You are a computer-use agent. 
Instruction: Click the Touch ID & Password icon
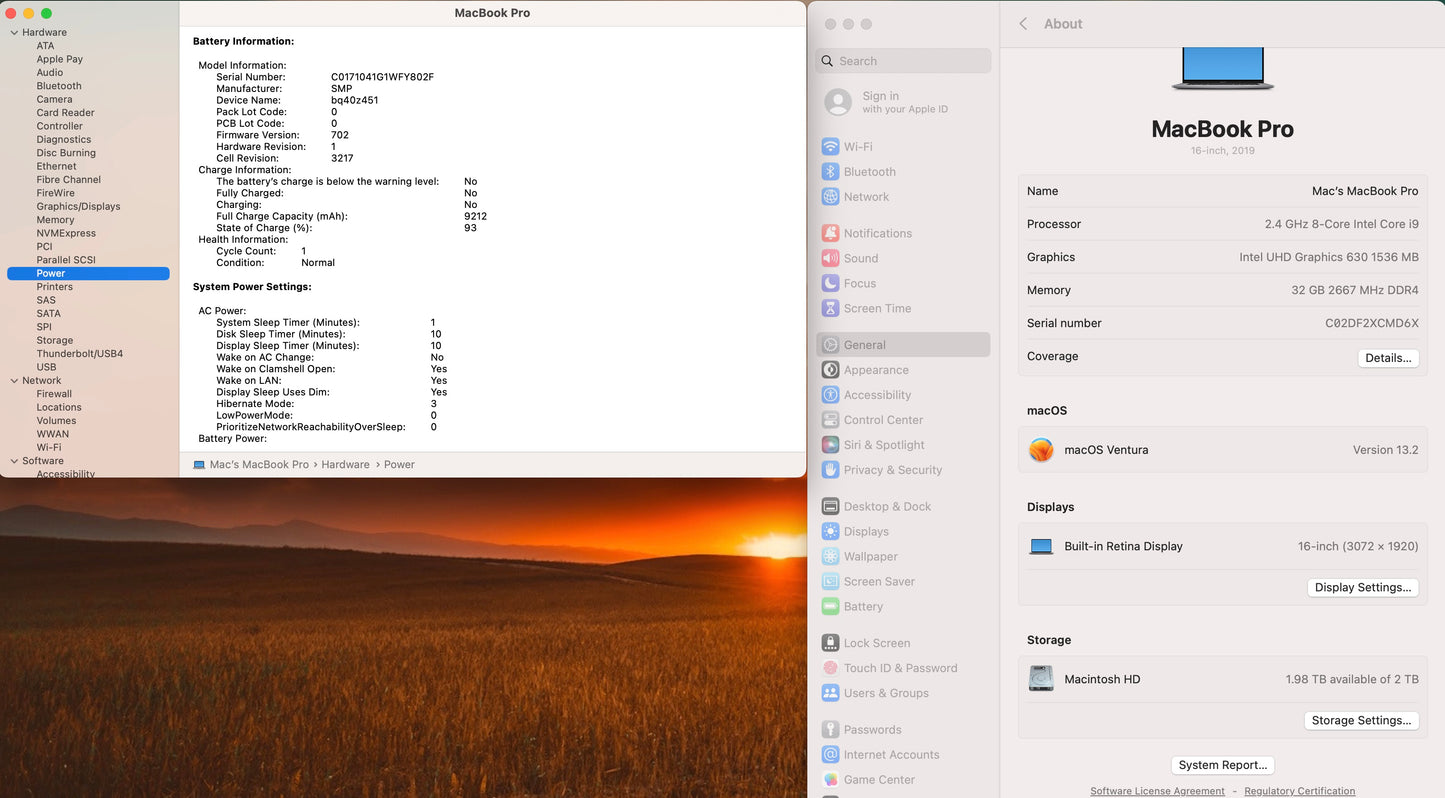click(830, 668)
